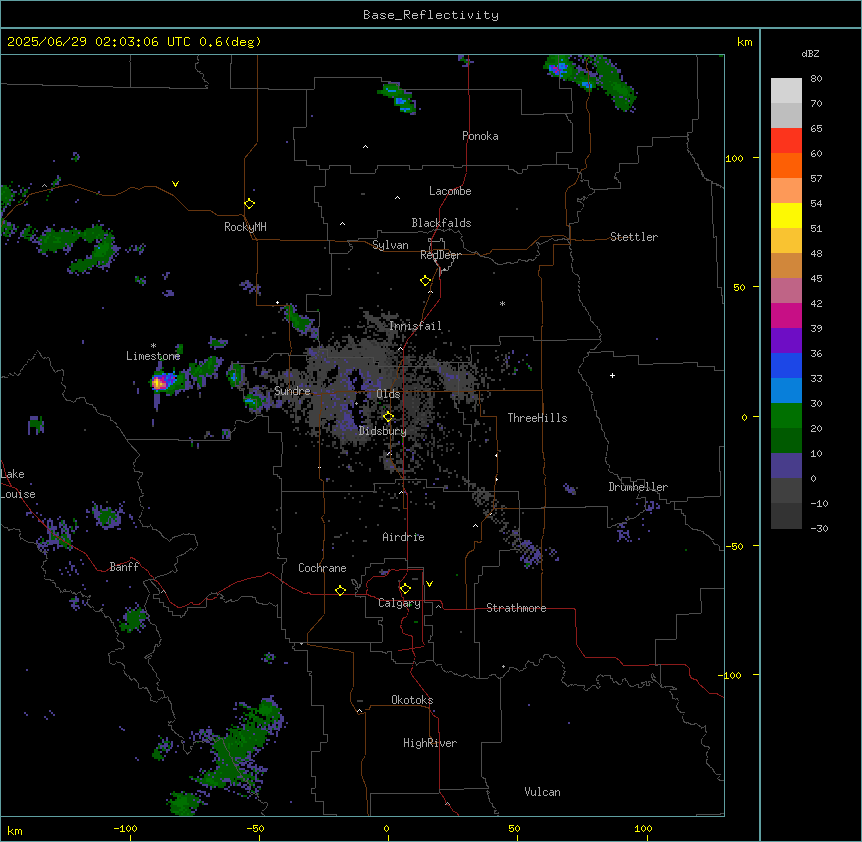The width and height of the screenshot is (862, 842).
Task: Click the Stettler city label
Action: tap(634, 237)
